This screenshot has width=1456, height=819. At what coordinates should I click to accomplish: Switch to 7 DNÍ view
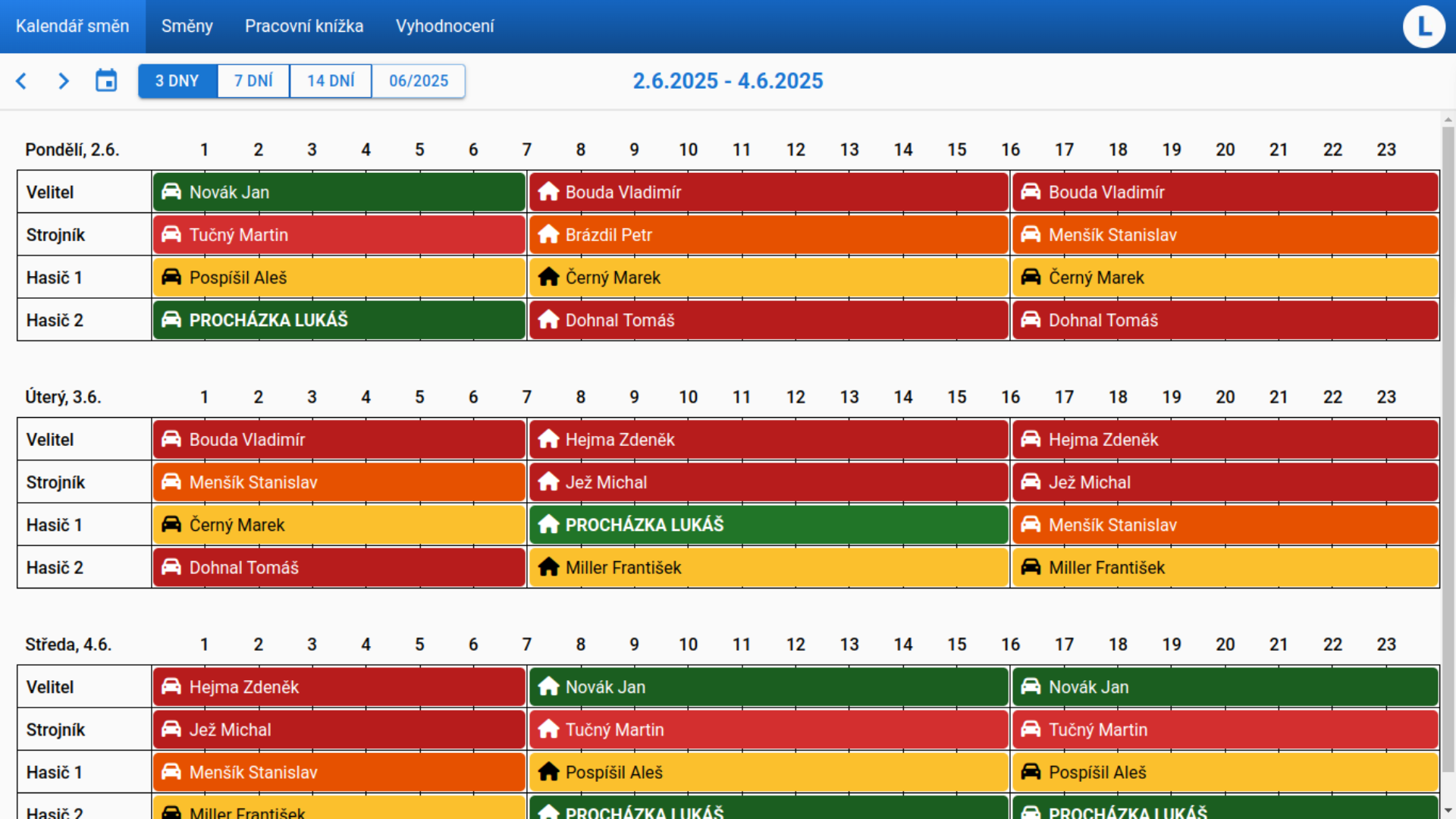click(x=253, y=81)
